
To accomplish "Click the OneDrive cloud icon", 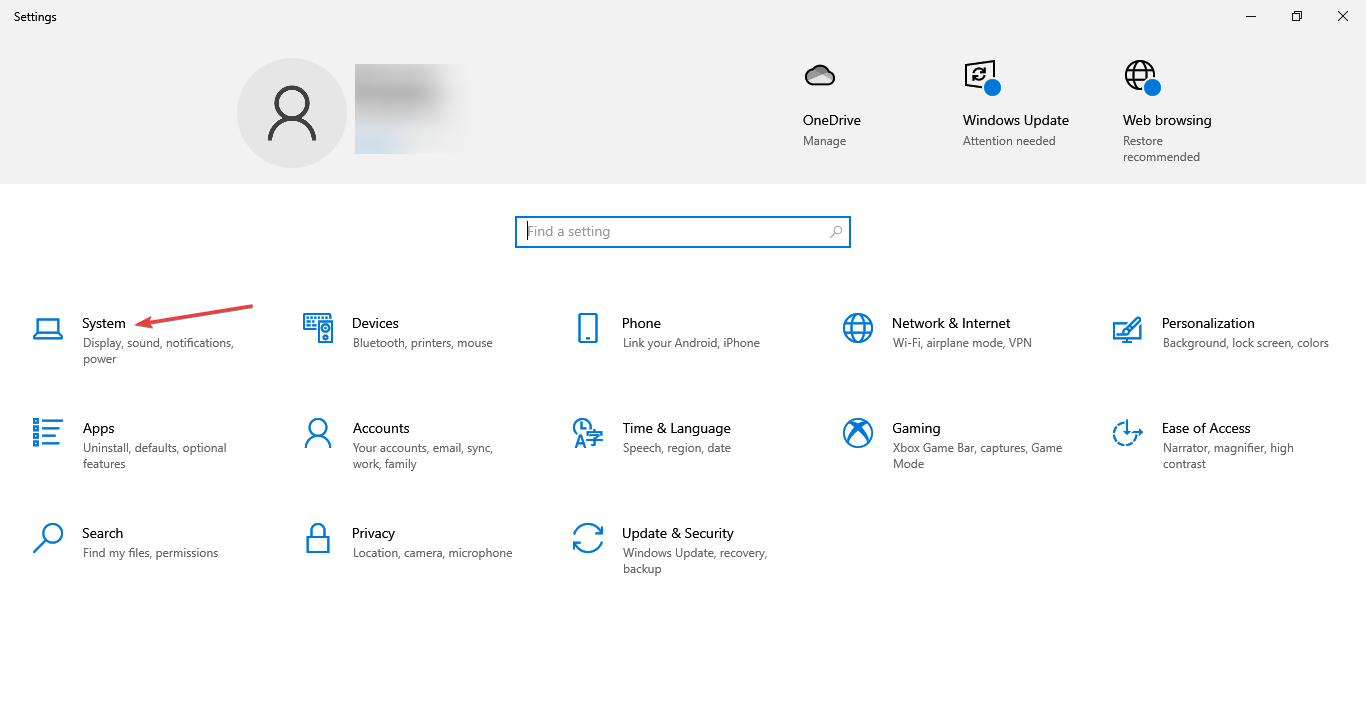I will click(819, 76).
